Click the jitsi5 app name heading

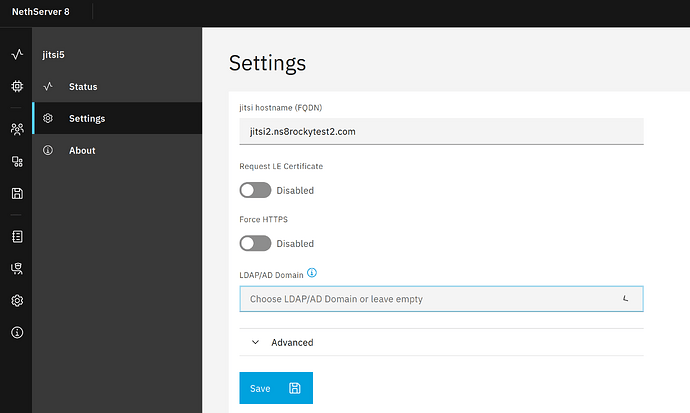click(x=55, y=55)
